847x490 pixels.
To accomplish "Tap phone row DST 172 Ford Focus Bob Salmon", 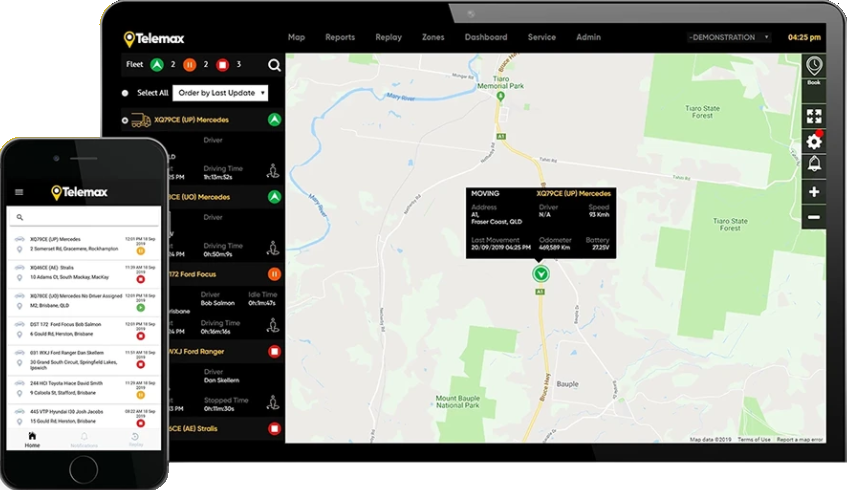I will point(84,330).
